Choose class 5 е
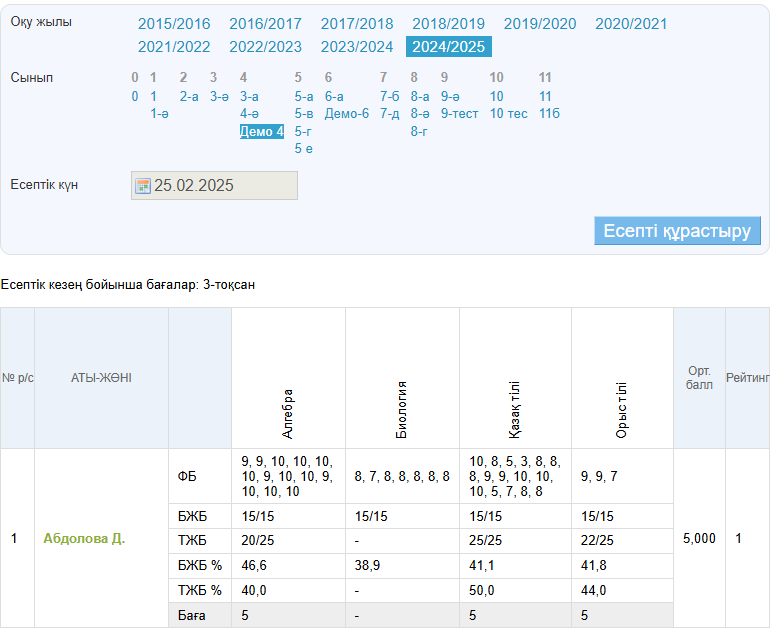Screen dimensions: 773x628 click(x=304, y=148)
